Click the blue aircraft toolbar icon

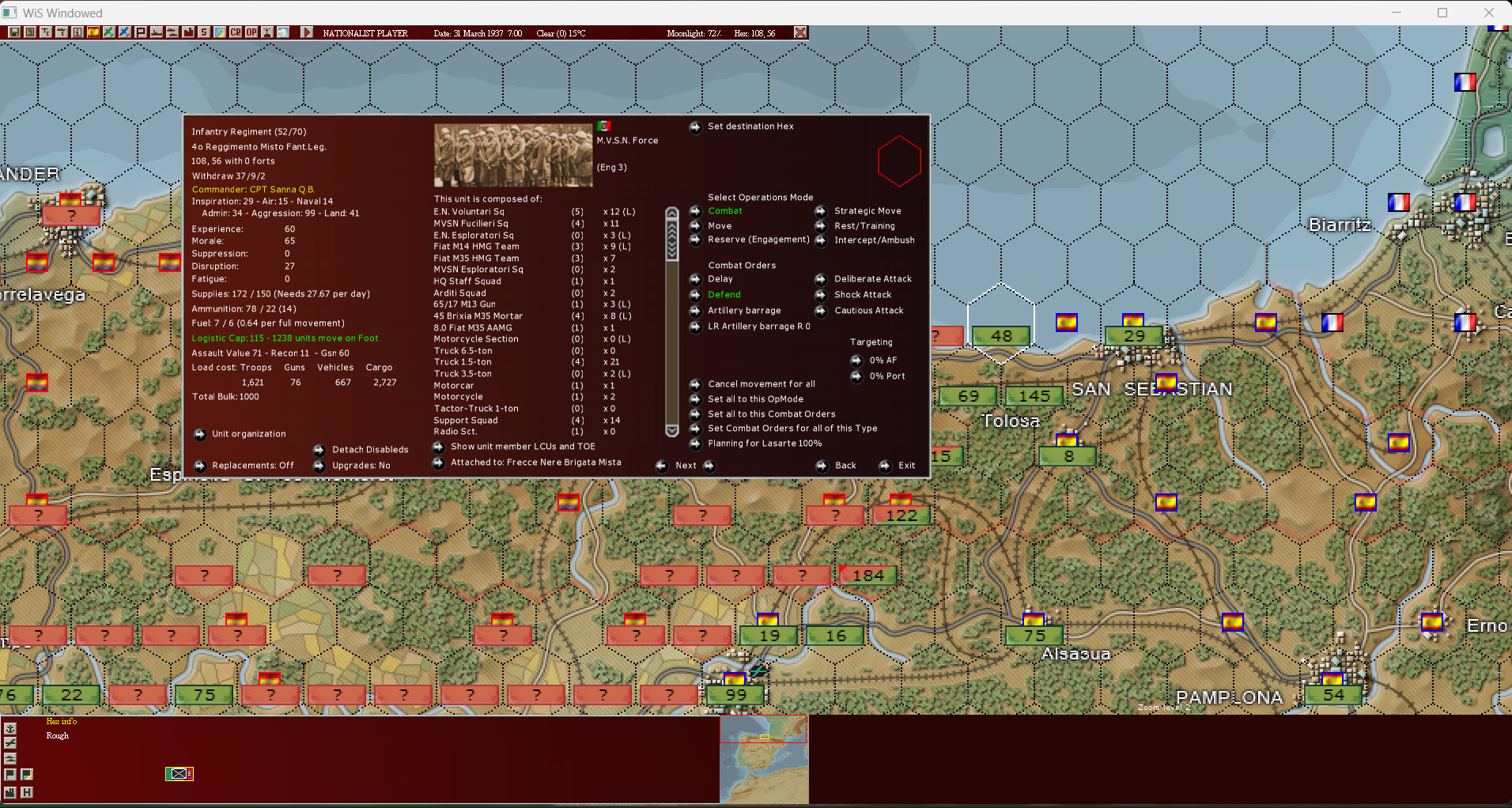click(x=125, y=32)
